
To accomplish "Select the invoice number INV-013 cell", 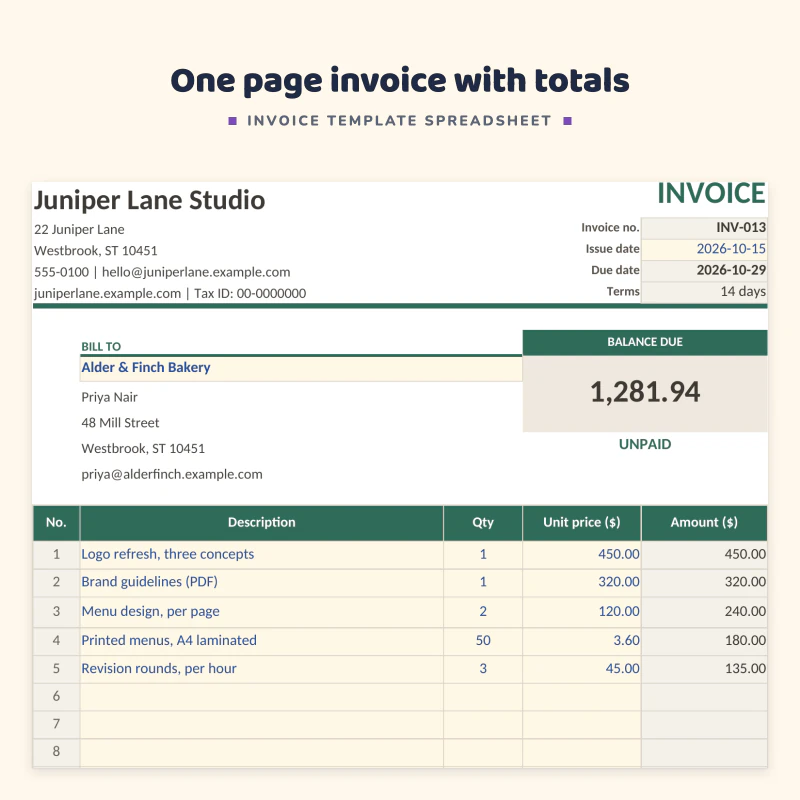I will click(704, 228).
